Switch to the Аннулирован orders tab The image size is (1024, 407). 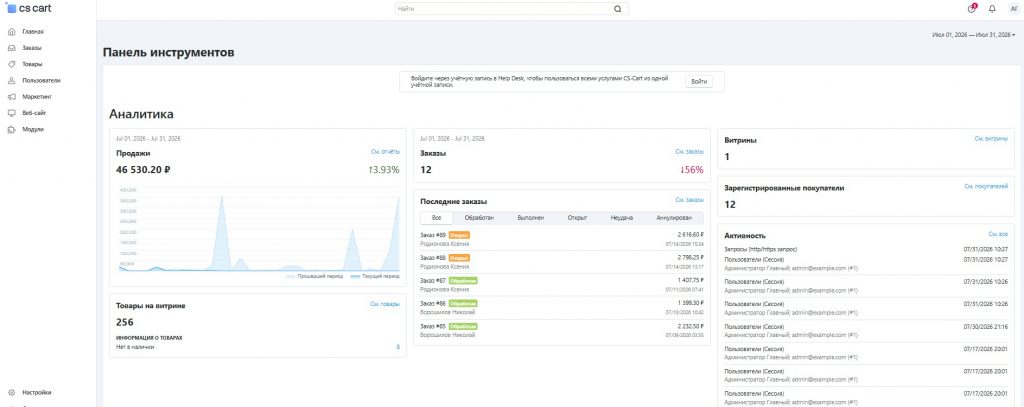click(x=673, y=218)
